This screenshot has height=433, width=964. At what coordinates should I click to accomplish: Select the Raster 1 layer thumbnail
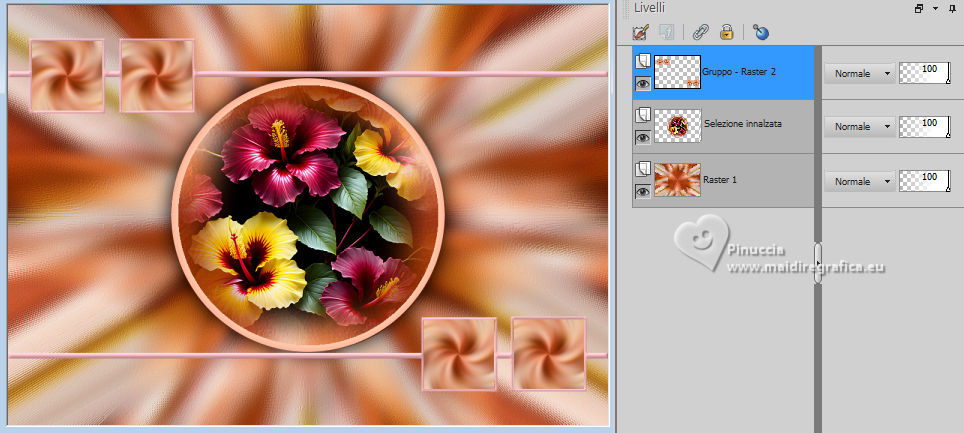pos(678,180)
